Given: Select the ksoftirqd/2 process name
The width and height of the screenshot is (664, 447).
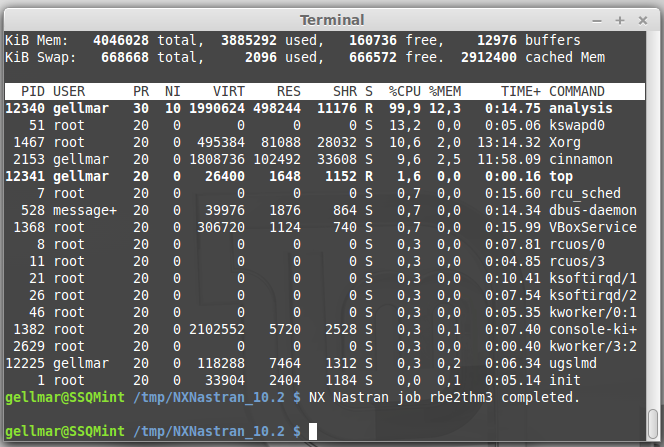Looking at the screenshot, I should 593,295.
